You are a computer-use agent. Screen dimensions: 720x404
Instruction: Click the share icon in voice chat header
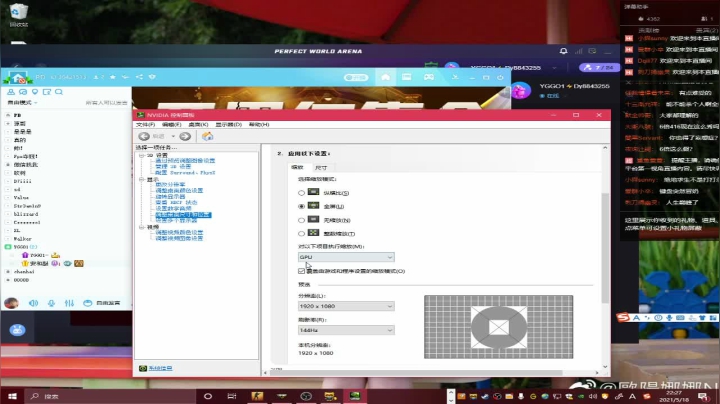point(139,77)
